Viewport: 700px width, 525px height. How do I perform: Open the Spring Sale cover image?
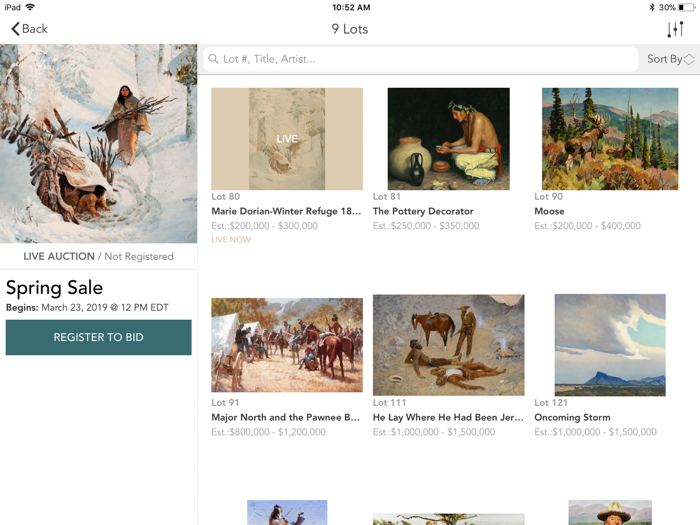click(99, 143)
